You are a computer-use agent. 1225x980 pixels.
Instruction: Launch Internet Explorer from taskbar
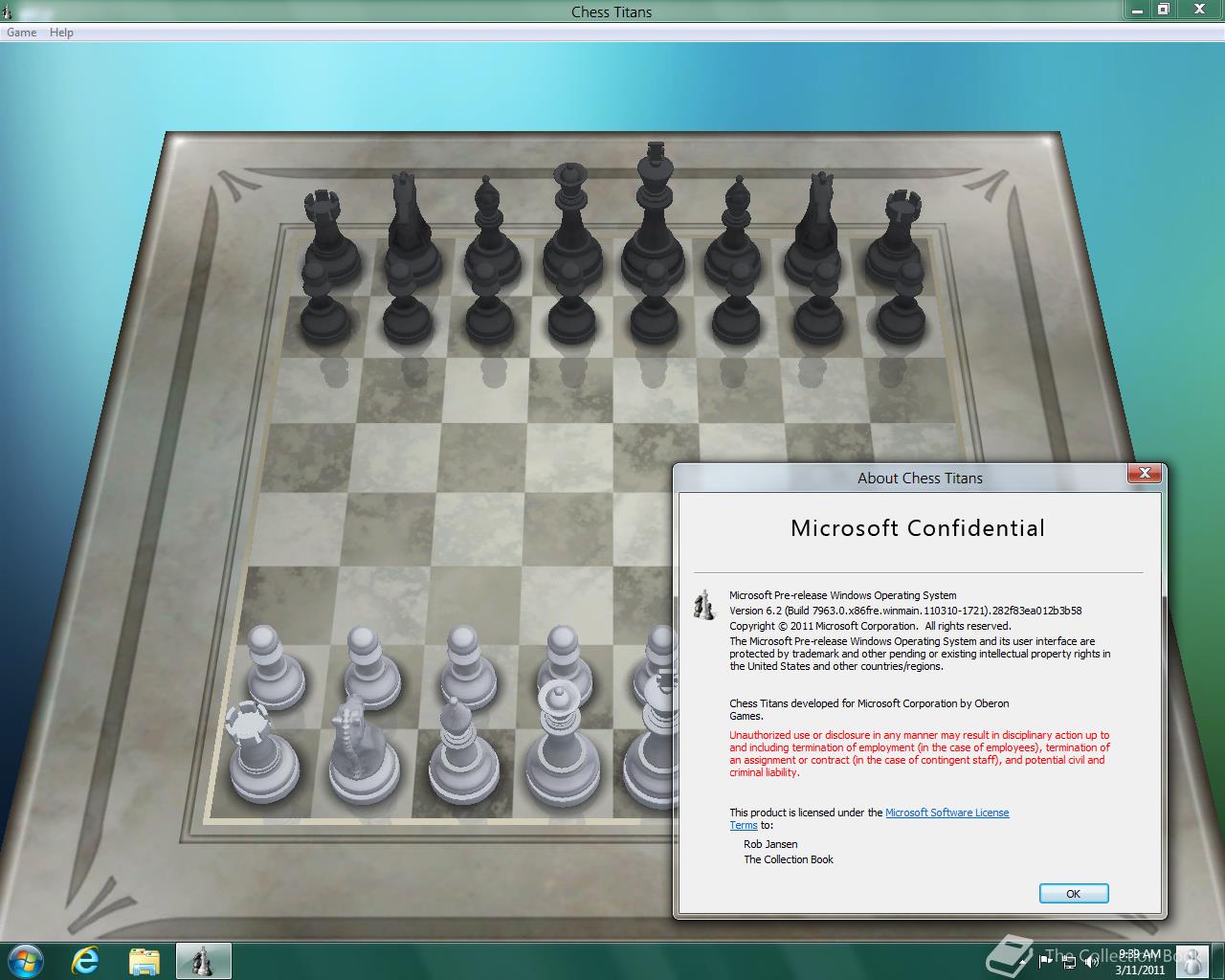click(85, 960)
